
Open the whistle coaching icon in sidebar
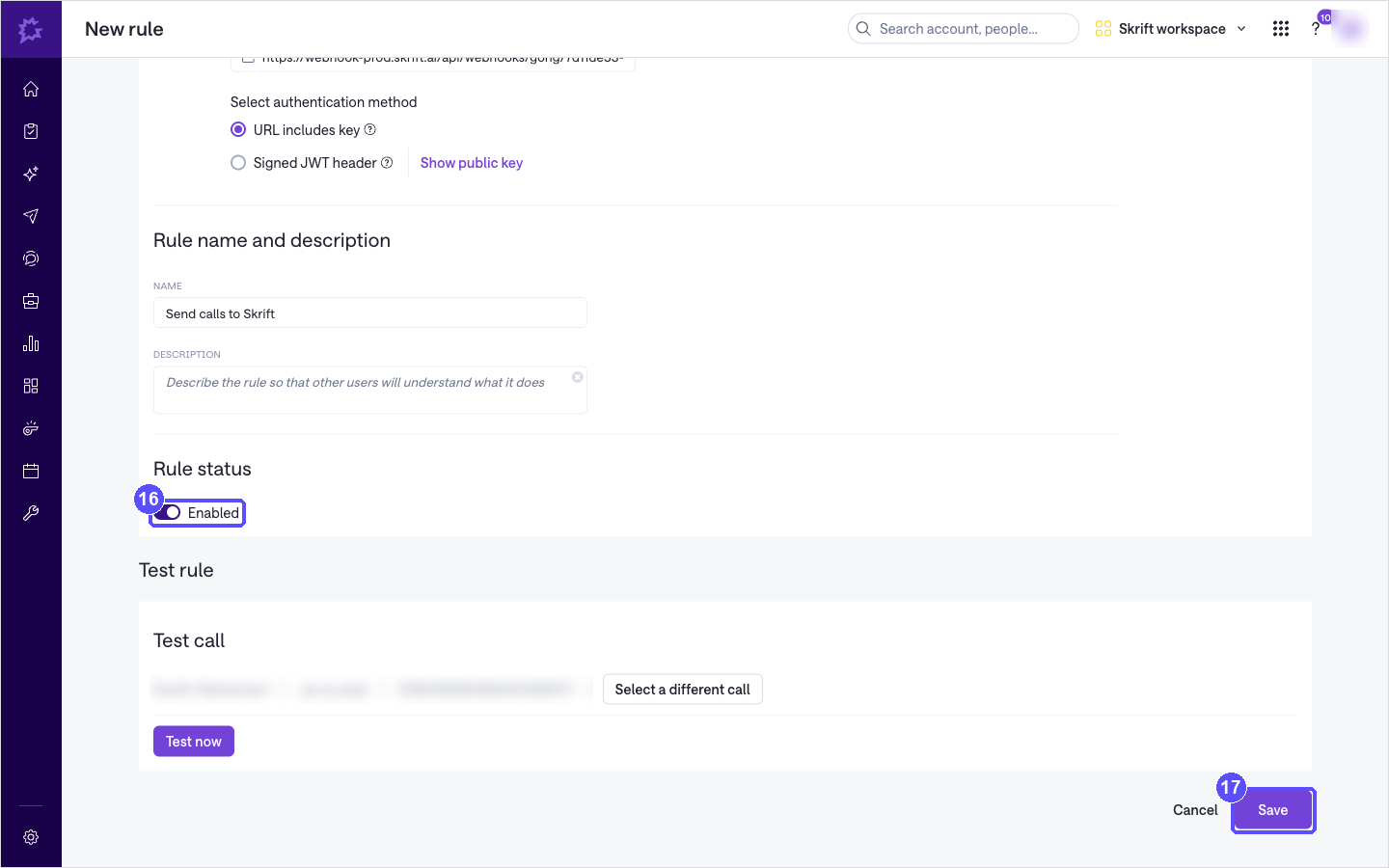click(x=31, y=428)
